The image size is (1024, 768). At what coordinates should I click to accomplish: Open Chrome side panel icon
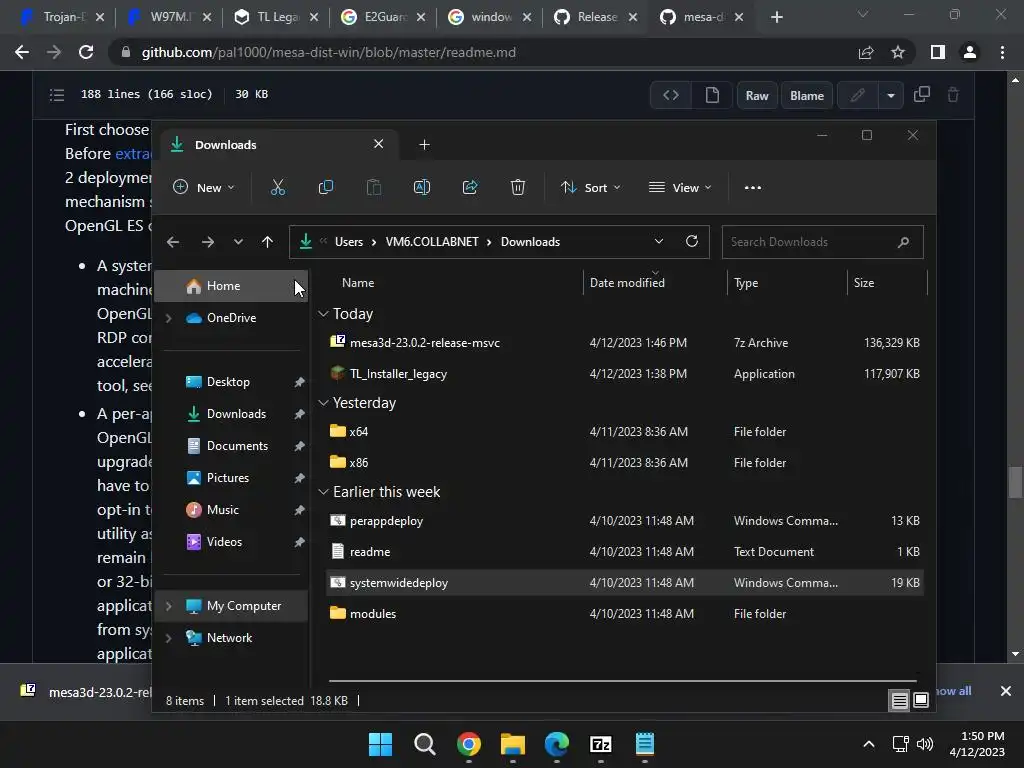click(938, 52)
